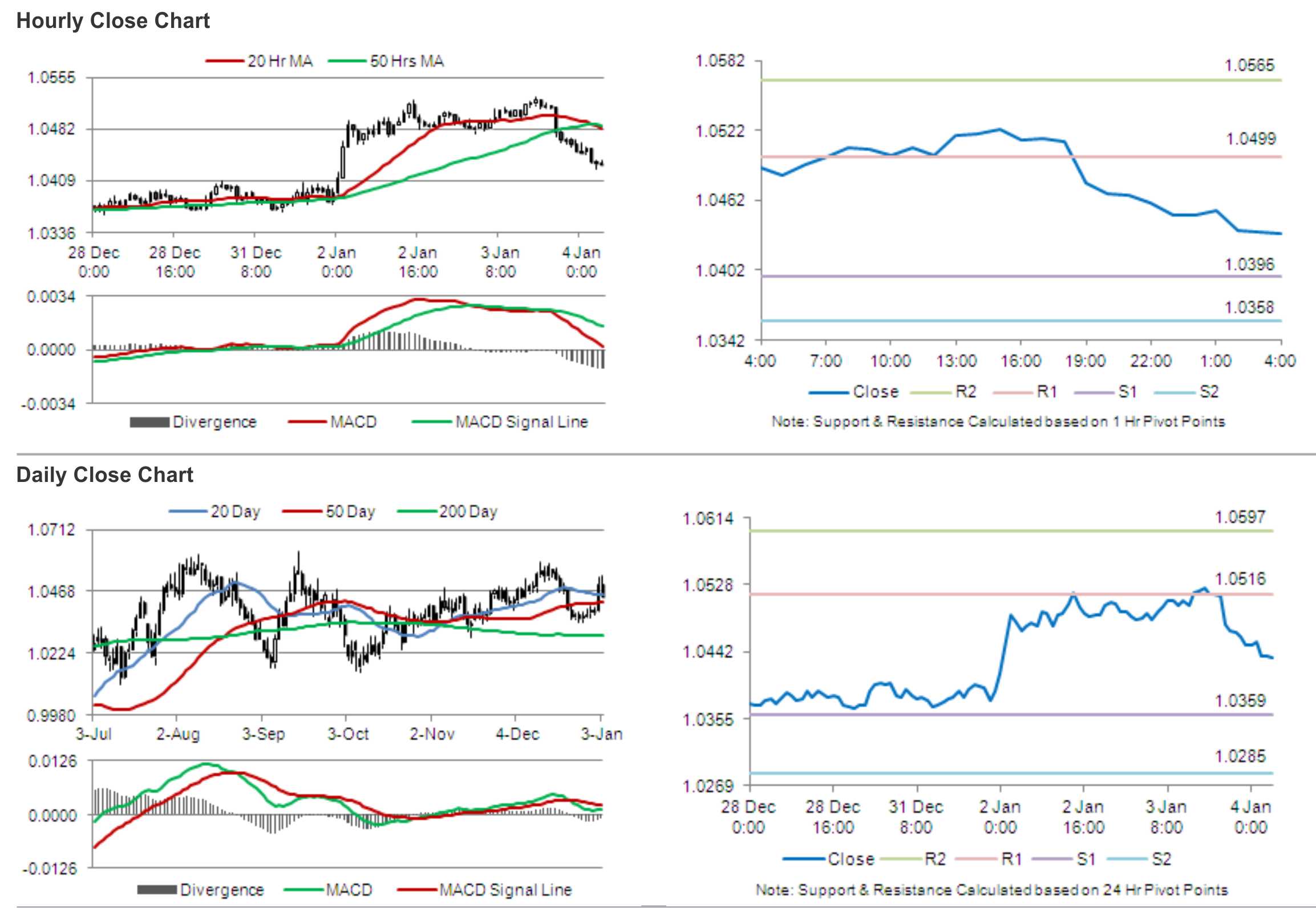Click the note about 1 Hr Pivot Points
This screenshot has width=1316, height=908.
pyautogui.click(x=998, y=421)
